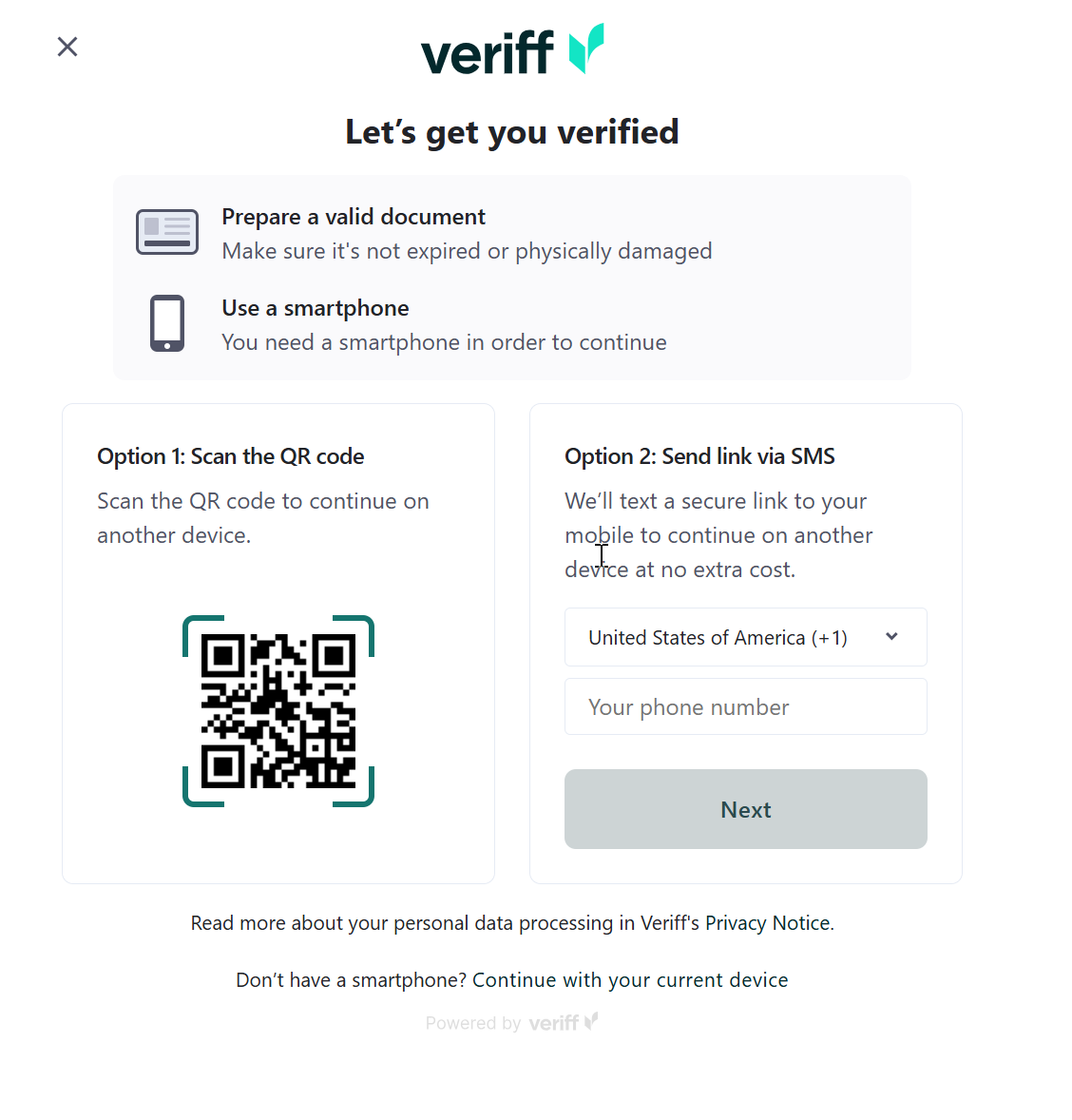The width and height of the screenshot is (1072, 1120).
Task: Click the chevron on United States of America
Action: click(x=891, y=637)
